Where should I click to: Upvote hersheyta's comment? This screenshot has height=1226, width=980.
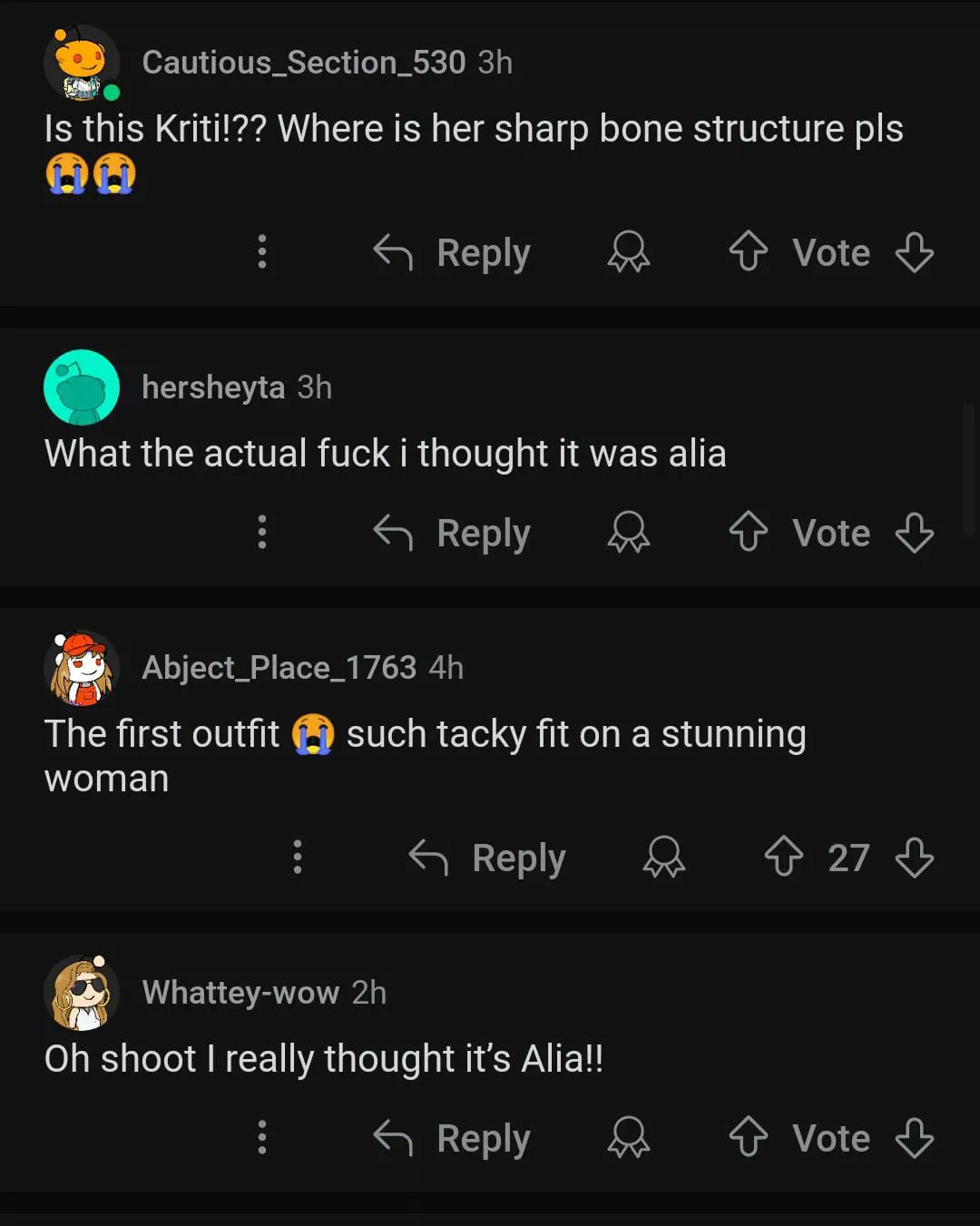(748, 532)
